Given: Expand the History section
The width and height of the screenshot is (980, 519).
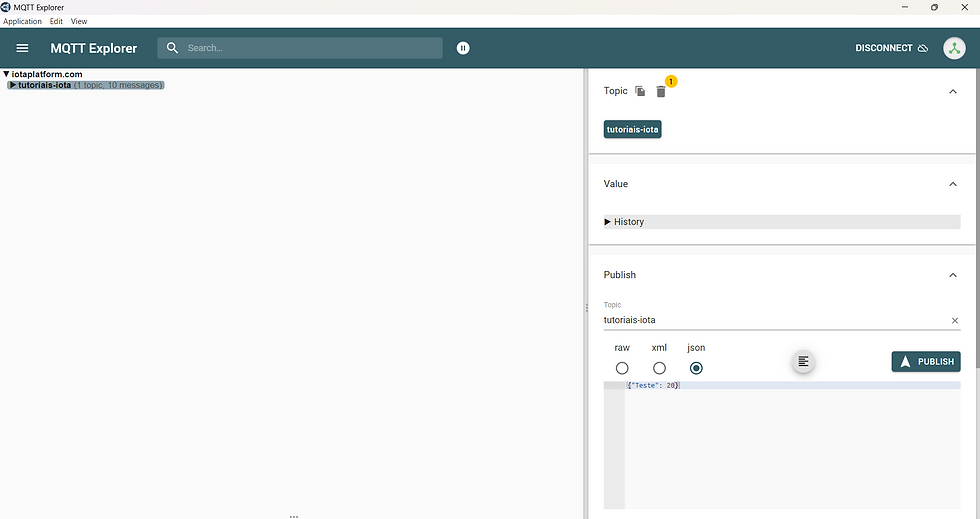Looking at the screenshot, I should point(782,222).
